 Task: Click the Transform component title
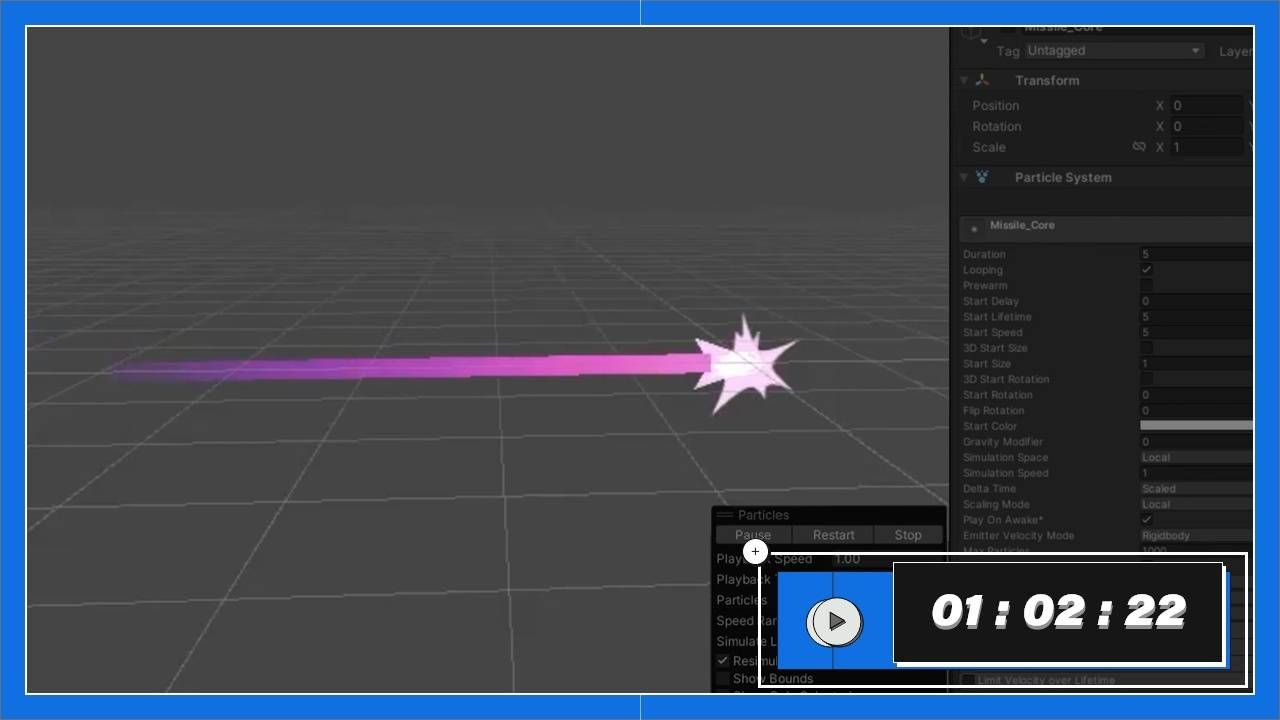coord(1047,81)
